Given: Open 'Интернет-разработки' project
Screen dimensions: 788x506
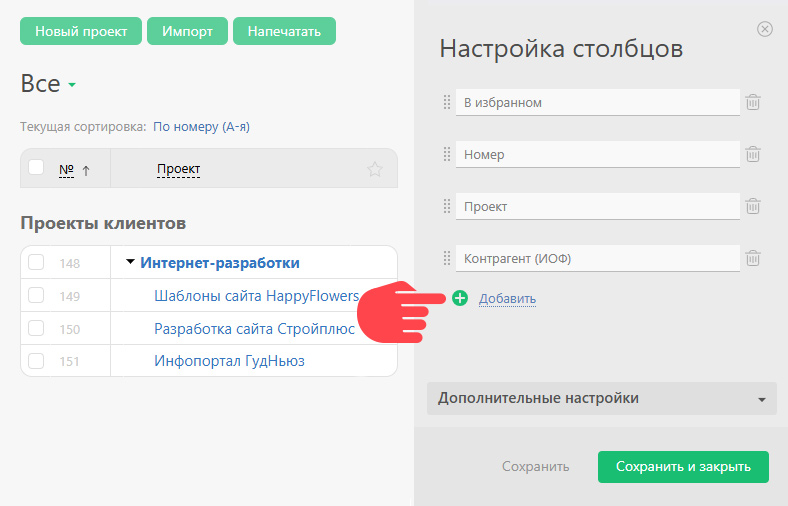Looking at the screenshot, I should pos(220,263).
